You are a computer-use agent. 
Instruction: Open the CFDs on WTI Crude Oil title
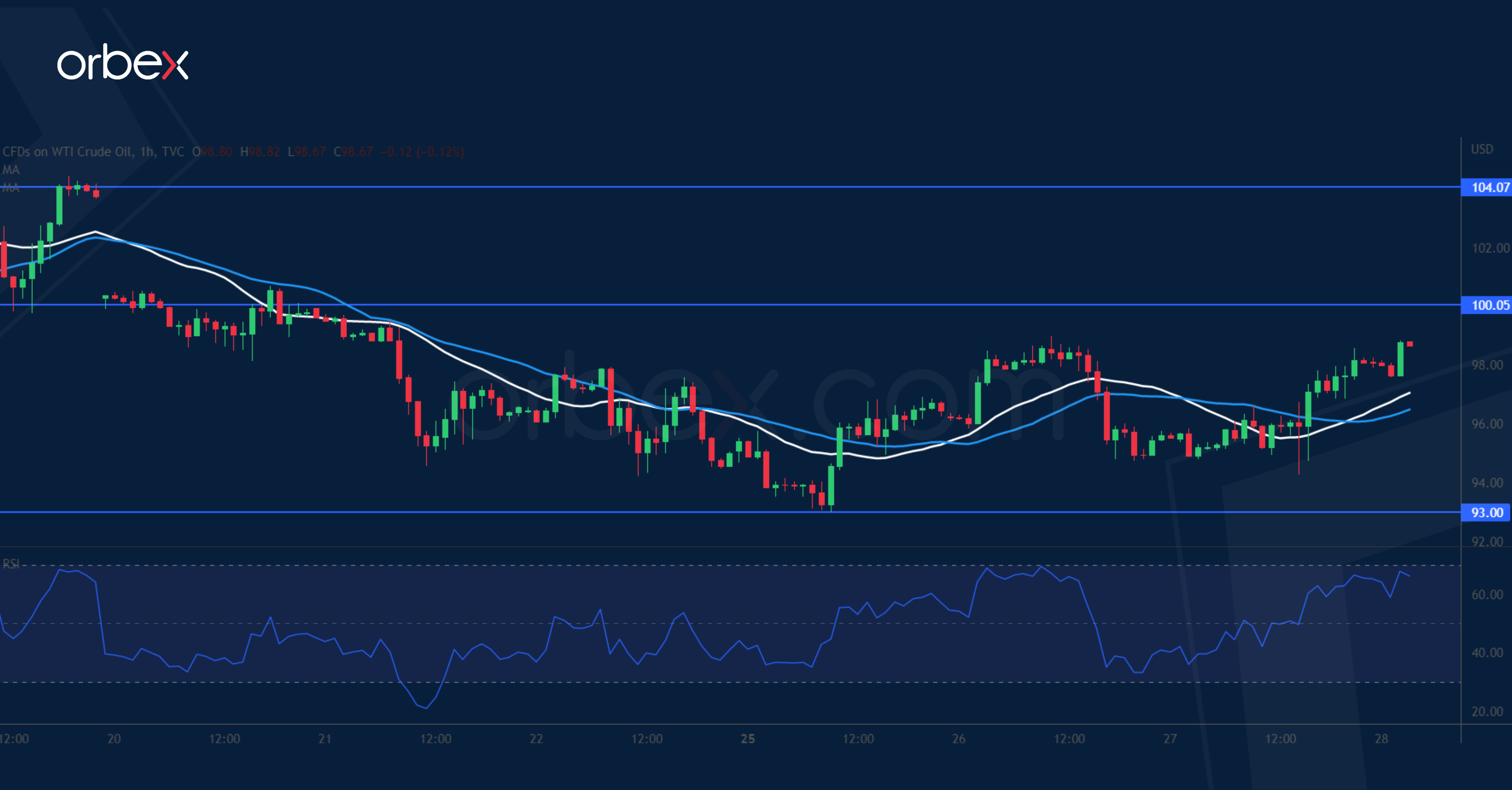point(67,152)
